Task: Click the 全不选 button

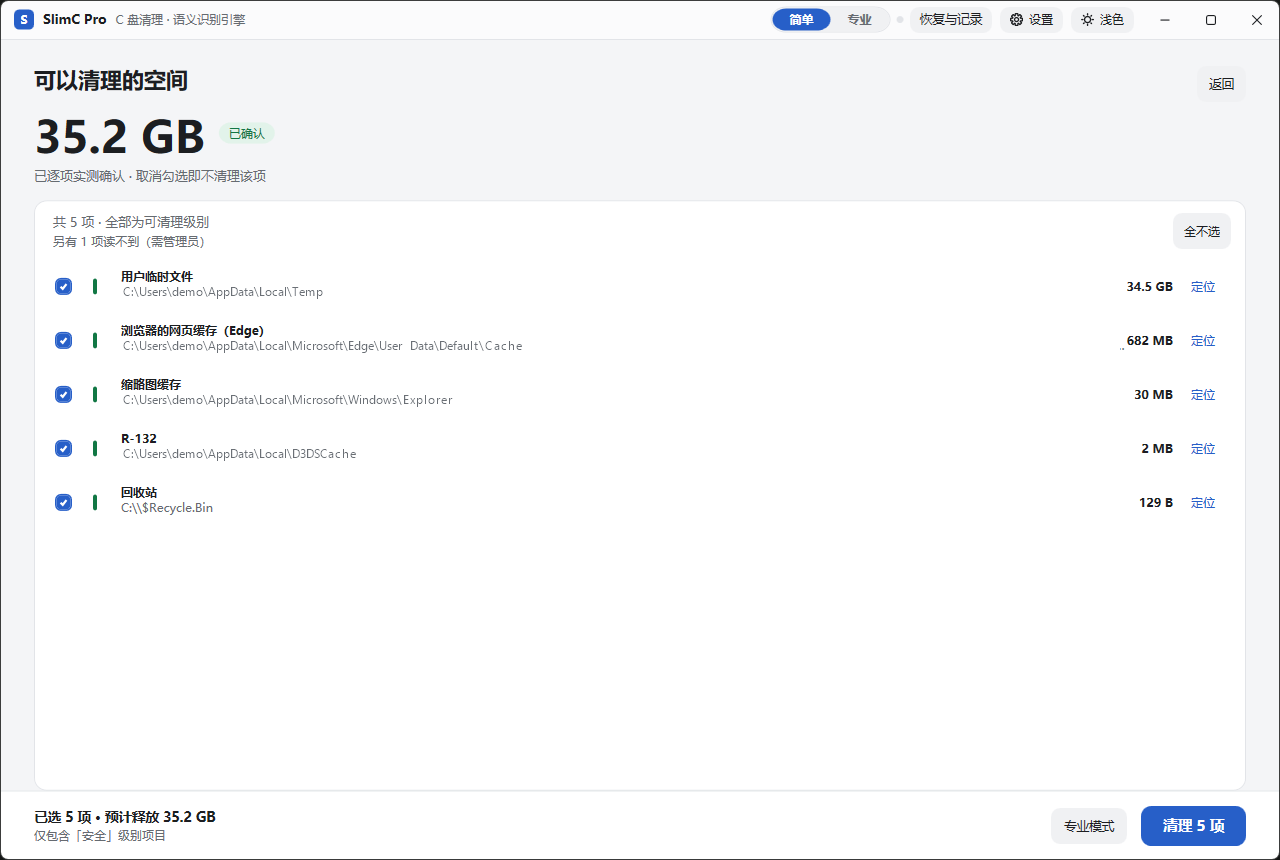Action: [x=1202, y=231]
